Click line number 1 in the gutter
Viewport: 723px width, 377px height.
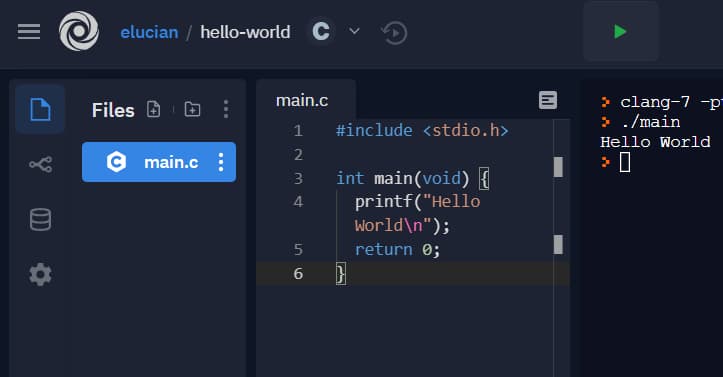[298, 131]
